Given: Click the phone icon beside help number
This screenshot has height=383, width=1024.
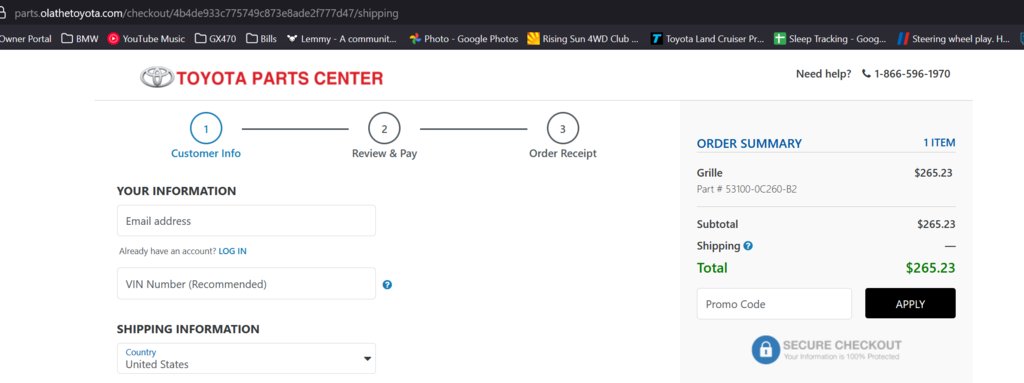Looking at the screenshot, I should click(x=866, y=74).
